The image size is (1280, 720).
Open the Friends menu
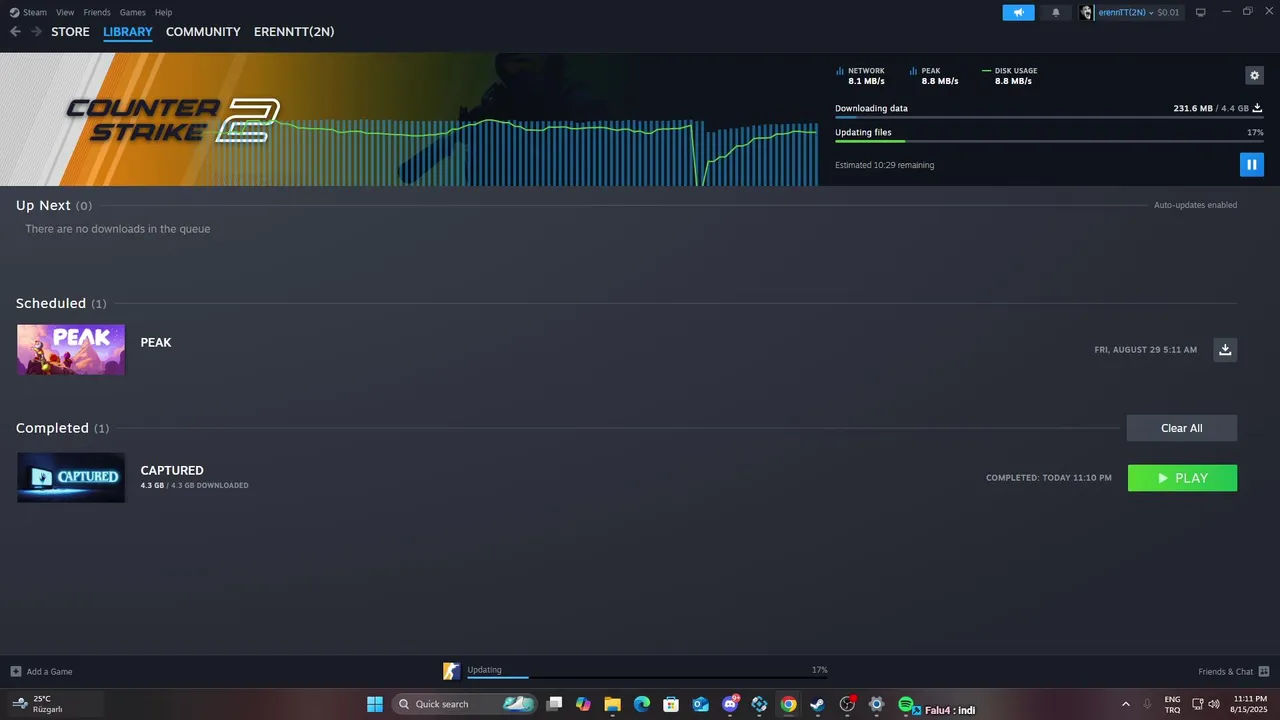pos(97,12)
